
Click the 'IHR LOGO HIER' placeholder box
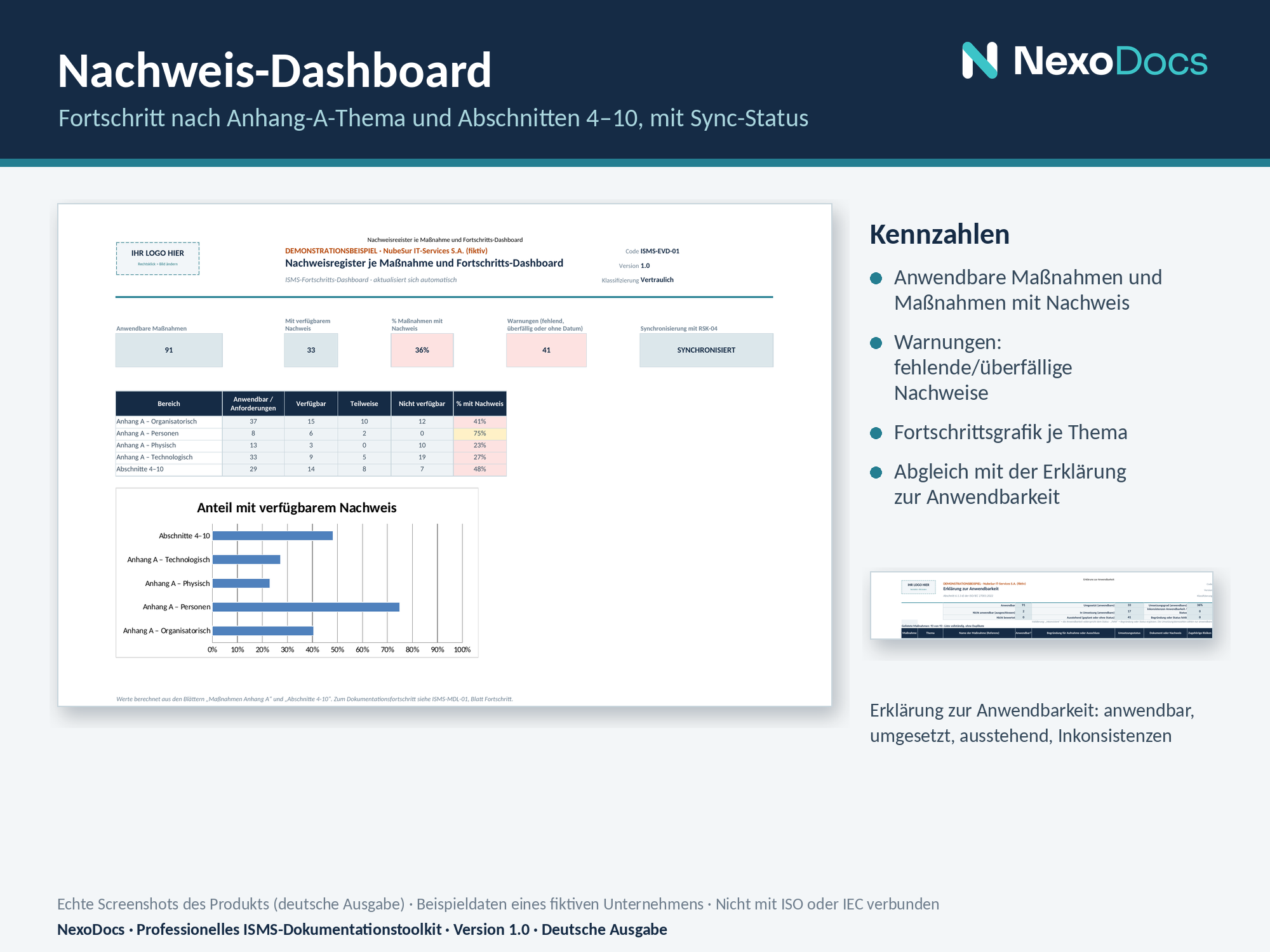click(157, 258)
